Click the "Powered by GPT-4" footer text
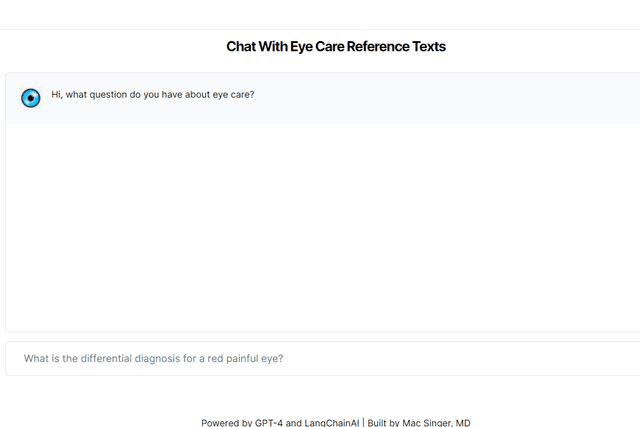 241,422
